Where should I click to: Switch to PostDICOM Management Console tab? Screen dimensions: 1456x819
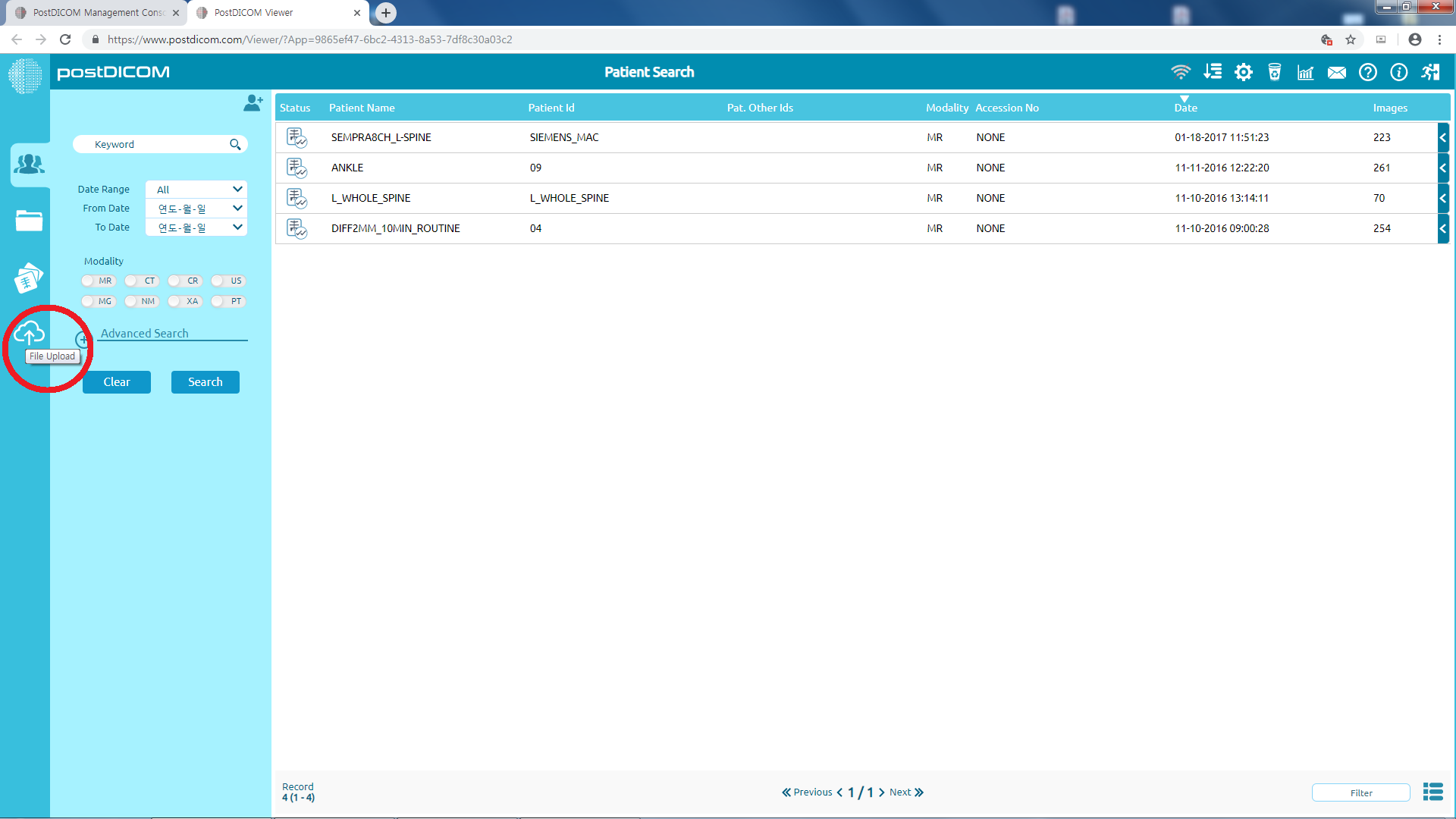tap(99, 13)
